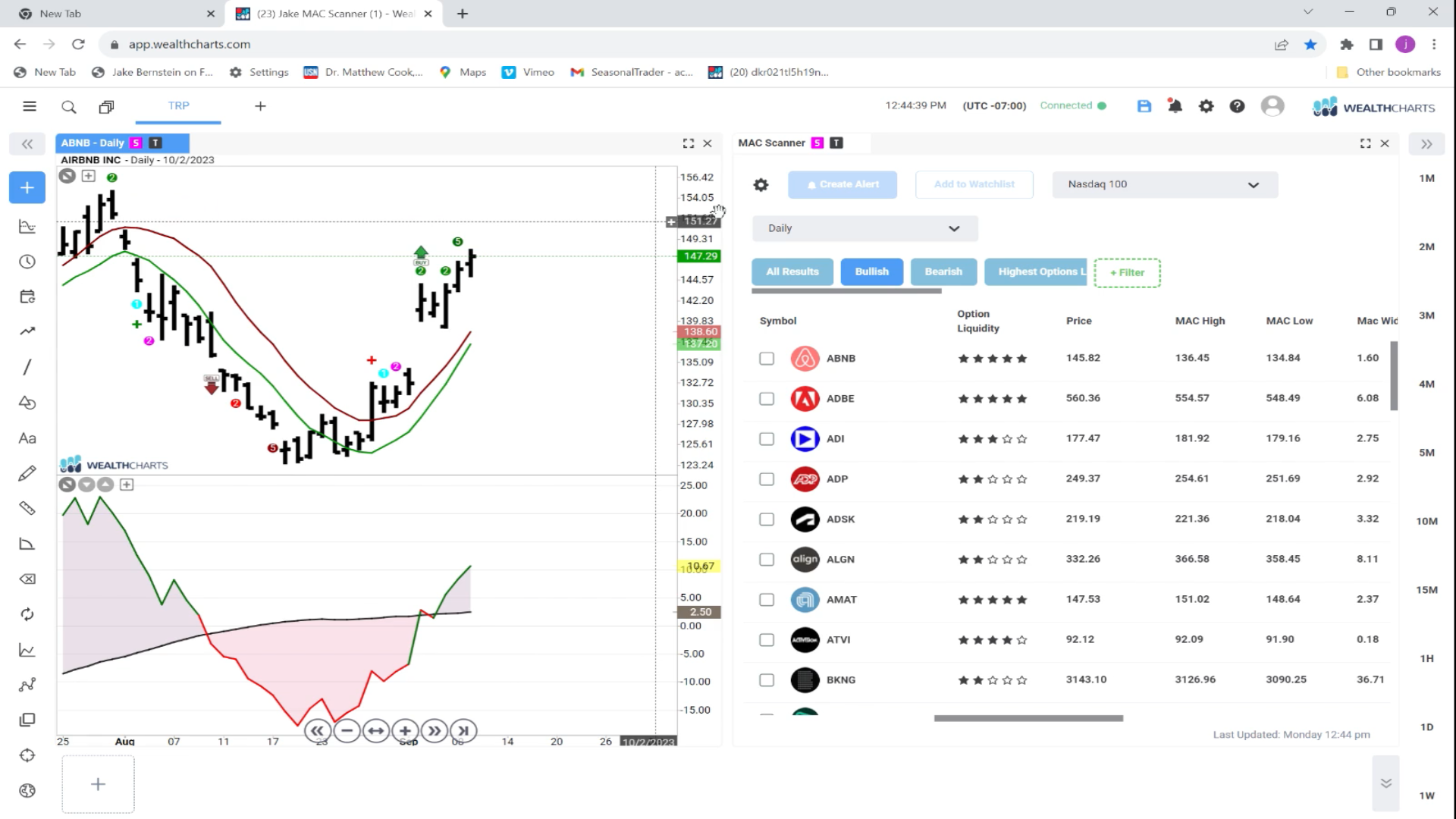Select the All Results filter tab

tap(792, 271)
